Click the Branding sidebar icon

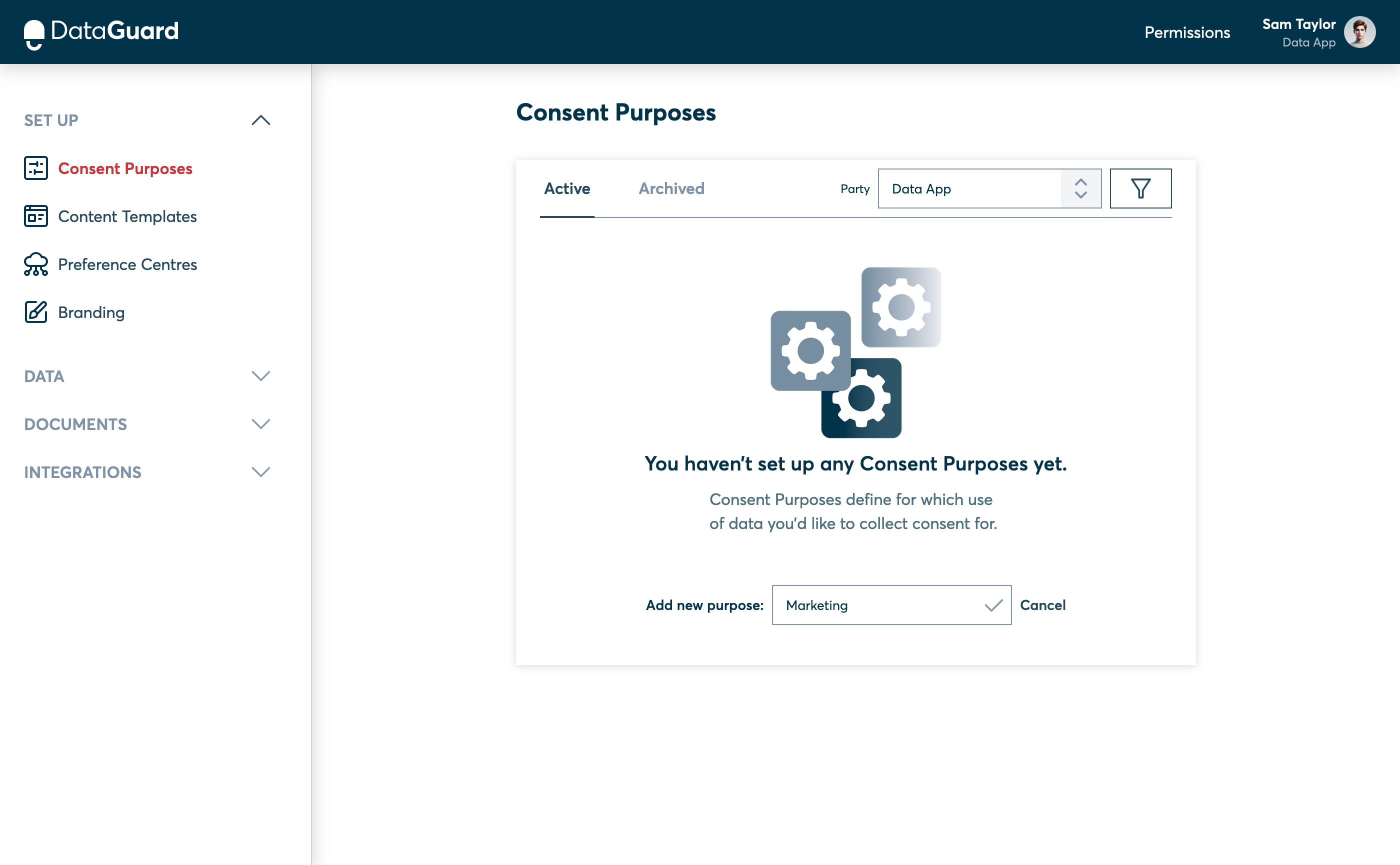[36, 312]
